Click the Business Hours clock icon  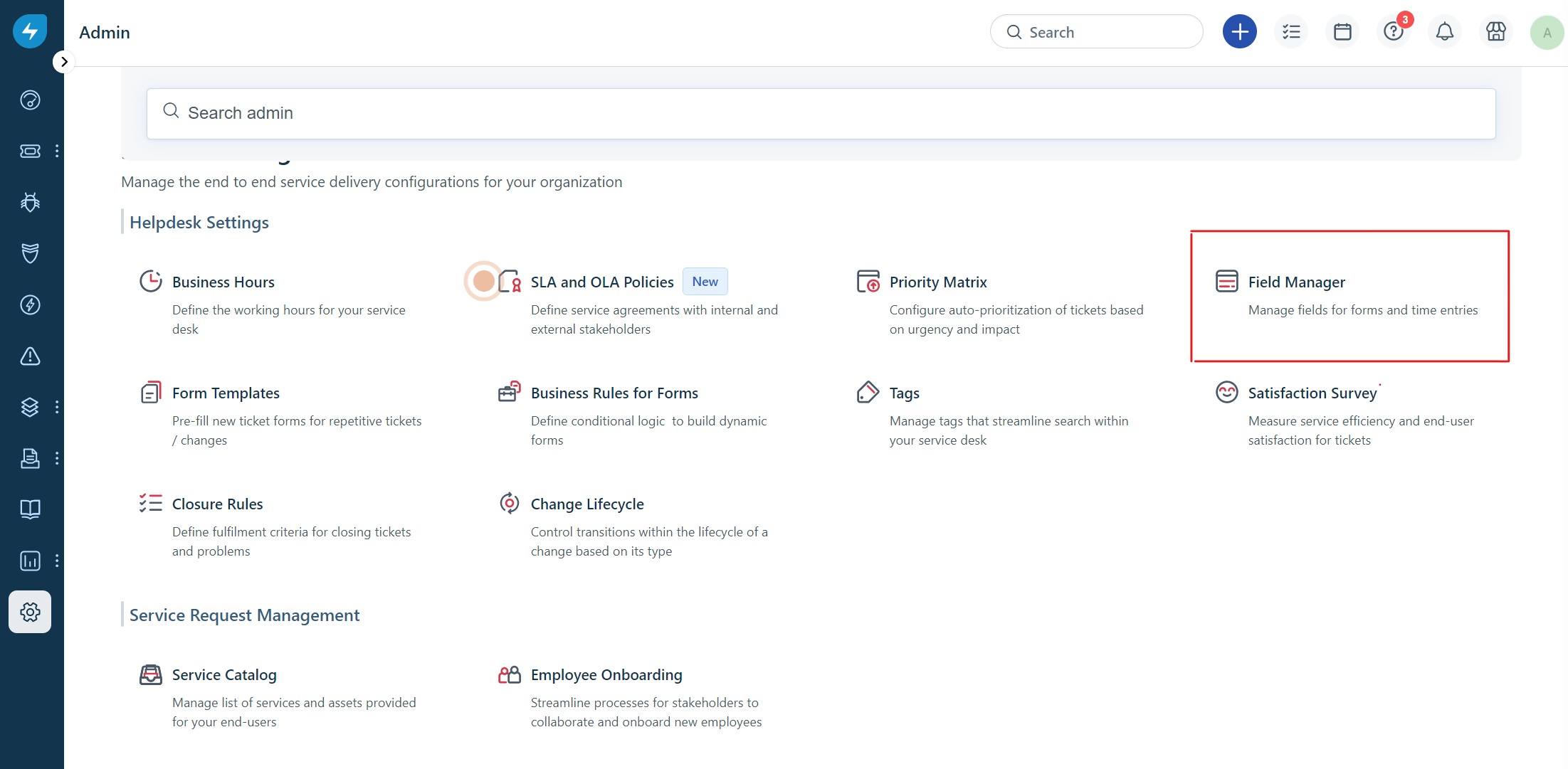coord(151,282)
